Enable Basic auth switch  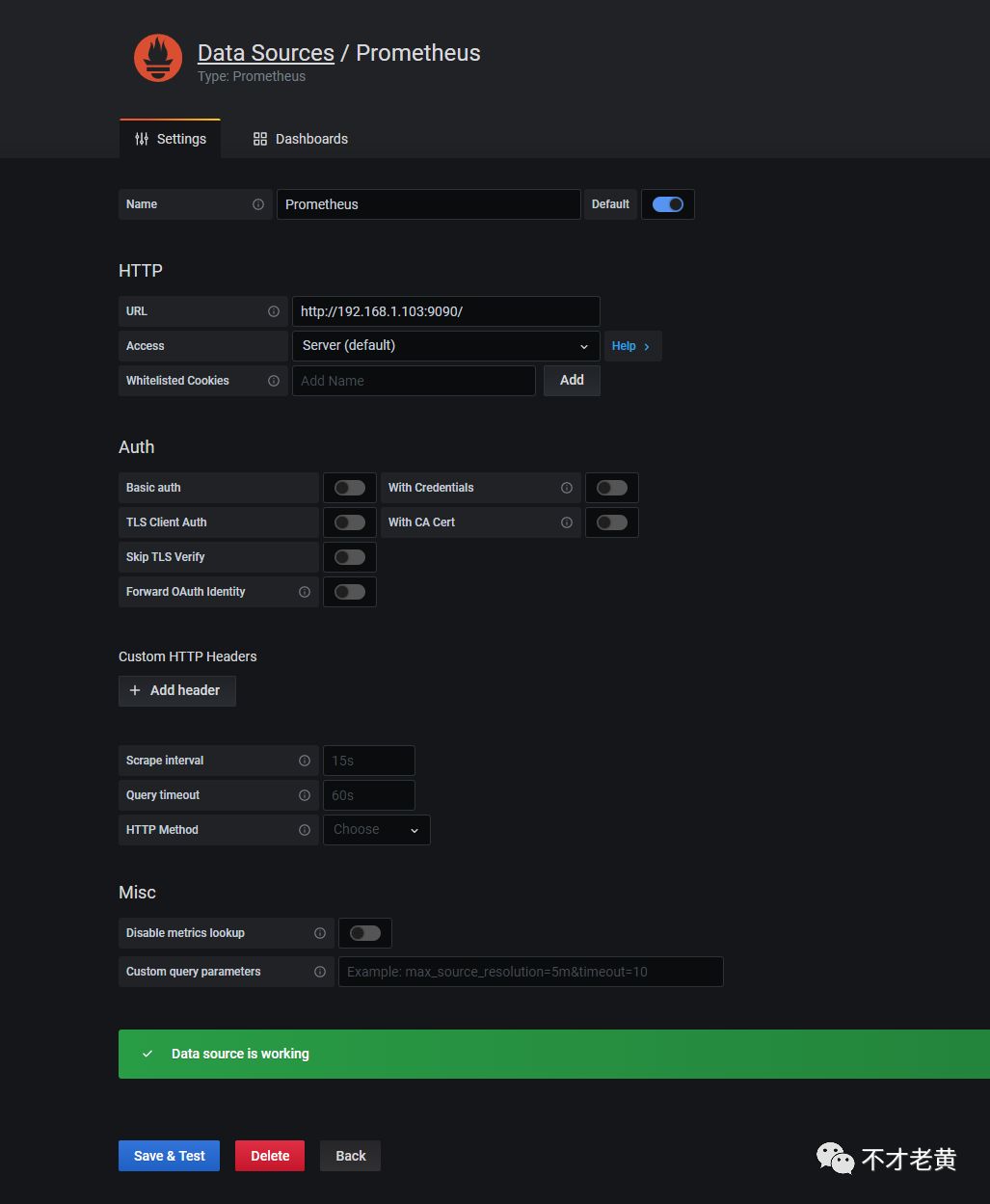click(x=350, y=488)
